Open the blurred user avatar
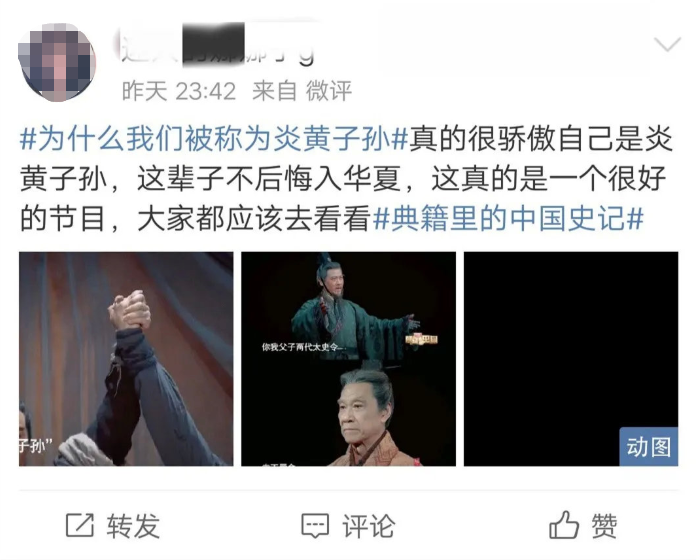The width and height of the screenshot is (697, 560). point(56,62)
